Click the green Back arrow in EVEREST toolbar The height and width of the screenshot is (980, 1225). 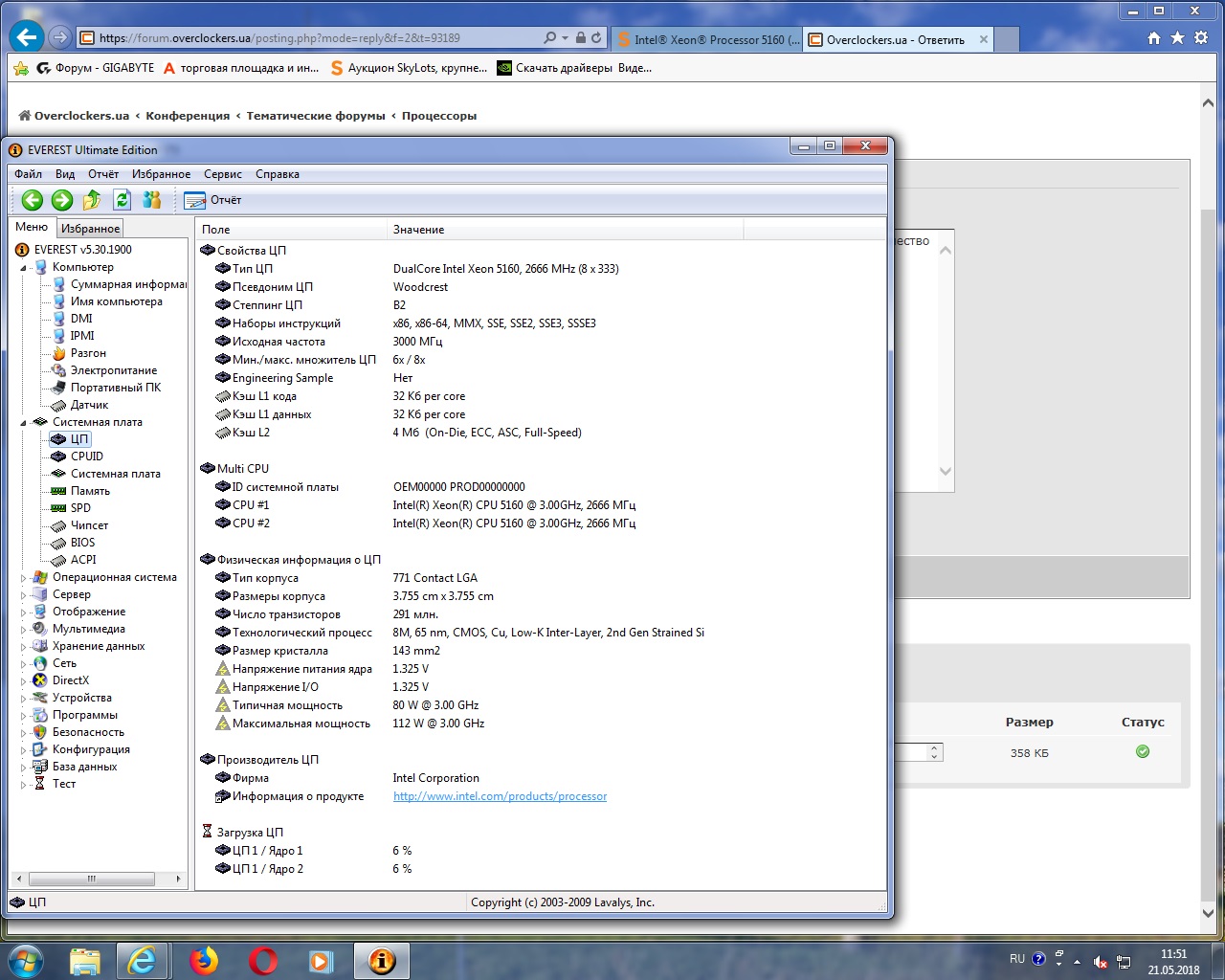click(x=33, y=200)
